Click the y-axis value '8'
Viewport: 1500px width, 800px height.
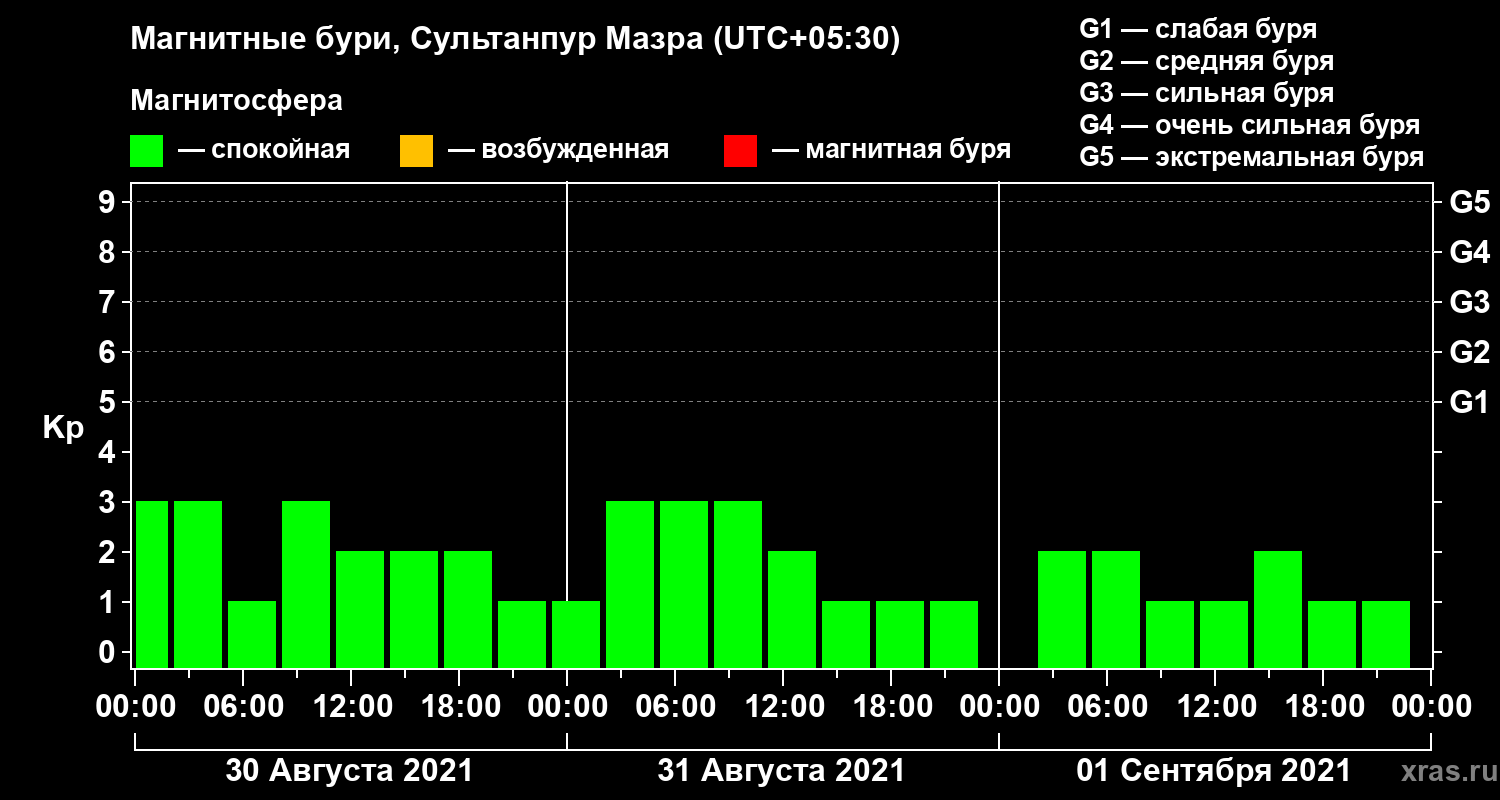pyautogui.click(x=109, y=253)
